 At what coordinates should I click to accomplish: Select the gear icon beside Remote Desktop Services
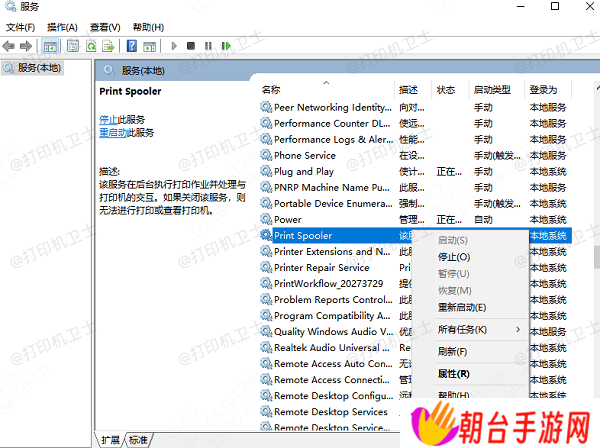click(266, 411)
